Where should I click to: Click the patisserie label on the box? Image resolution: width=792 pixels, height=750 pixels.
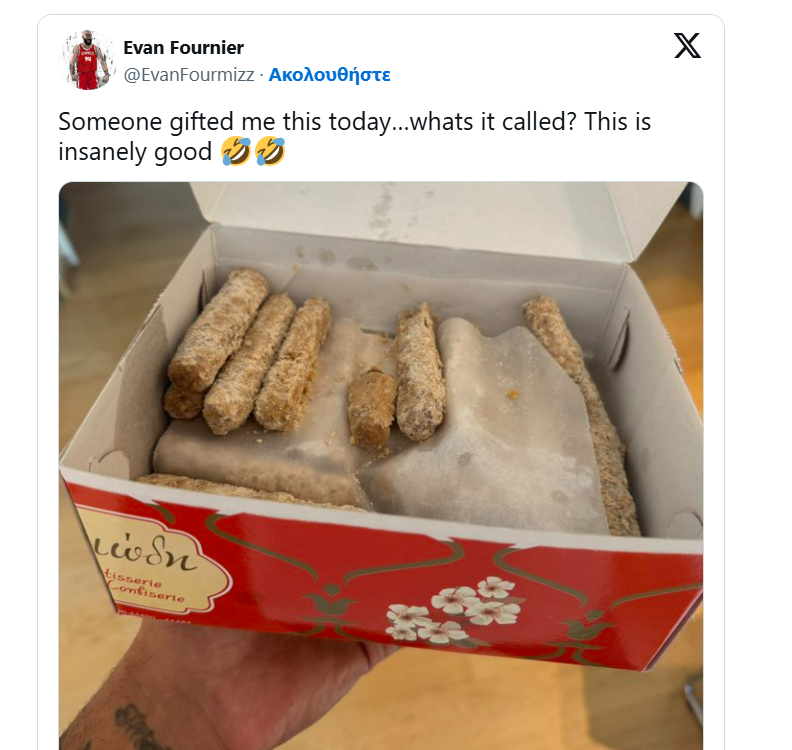(x=152, y=562)
